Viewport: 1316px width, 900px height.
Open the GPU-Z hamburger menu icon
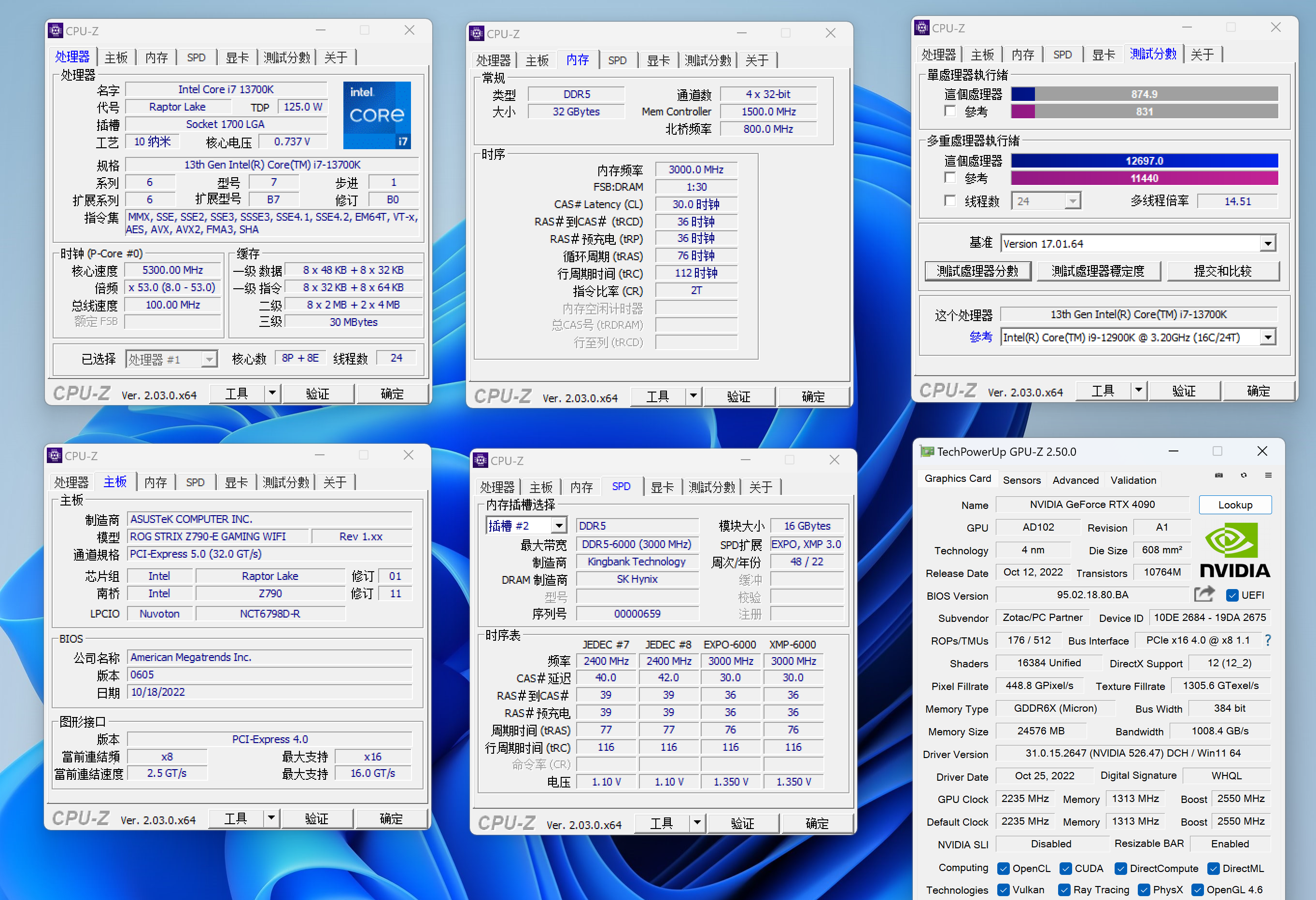pyautogui.click(x=1269, y=476)
